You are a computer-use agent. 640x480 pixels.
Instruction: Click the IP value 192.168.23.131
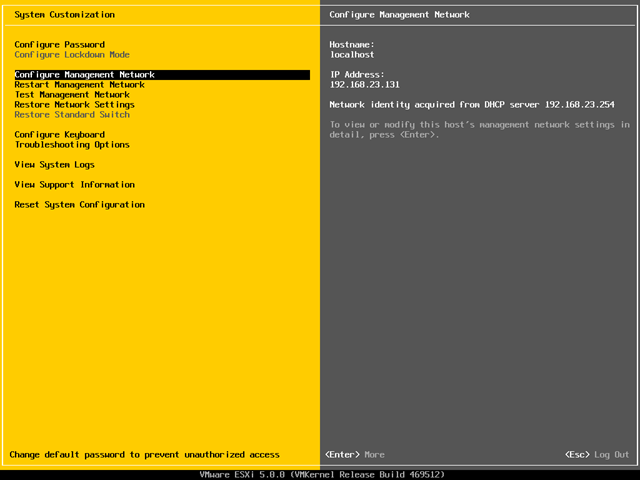365,84
